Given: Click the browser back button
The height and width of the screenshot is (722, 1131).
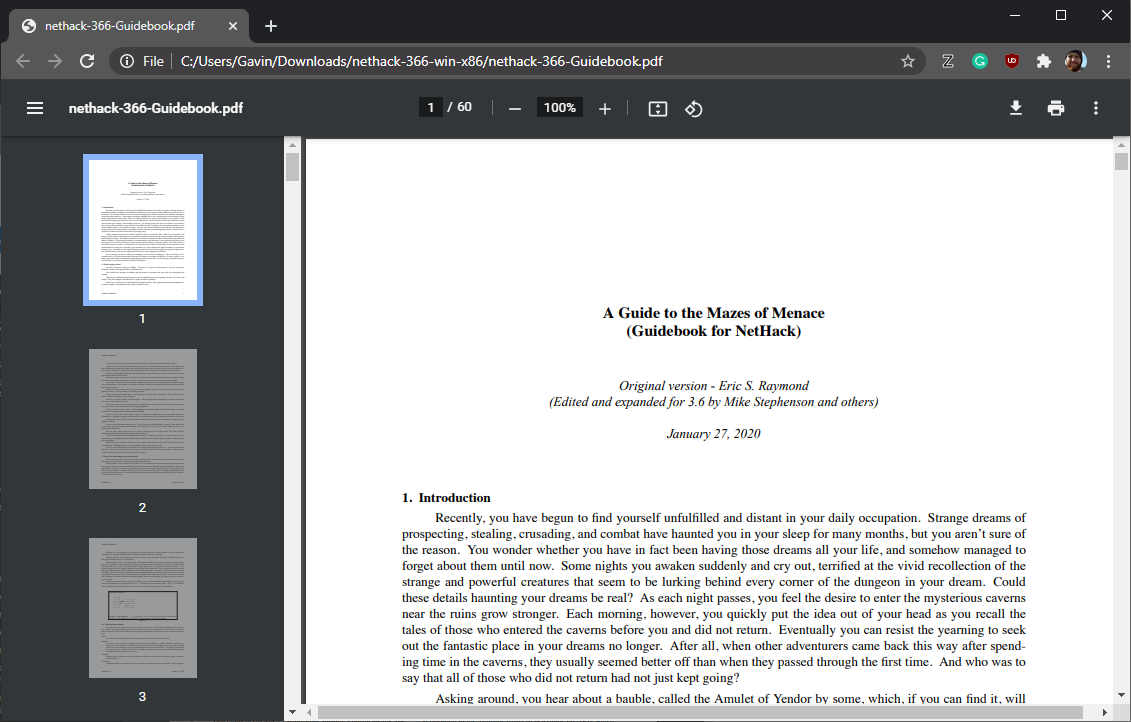Looking at the screenshot, I should point(22,61).
